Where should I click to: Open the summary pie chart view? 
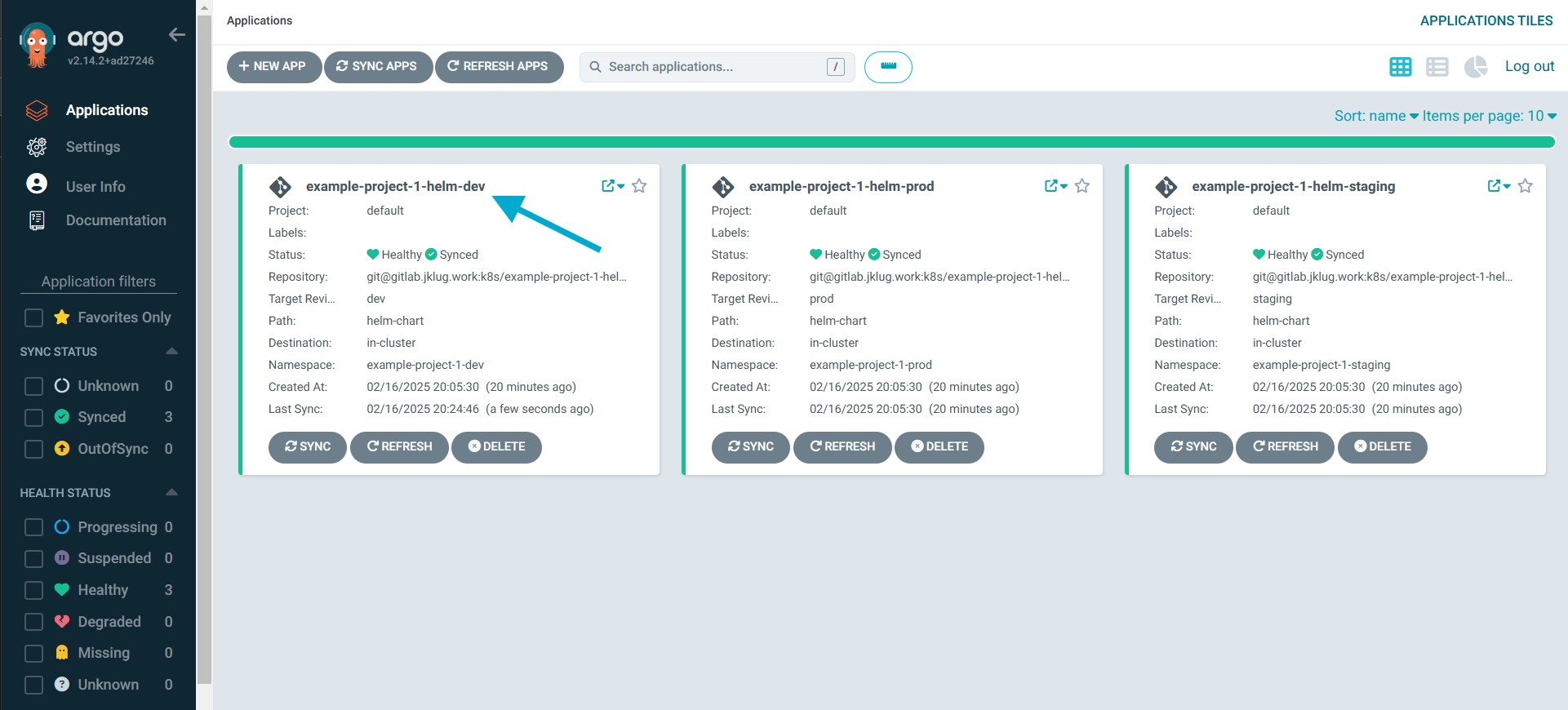[1475, 67]
